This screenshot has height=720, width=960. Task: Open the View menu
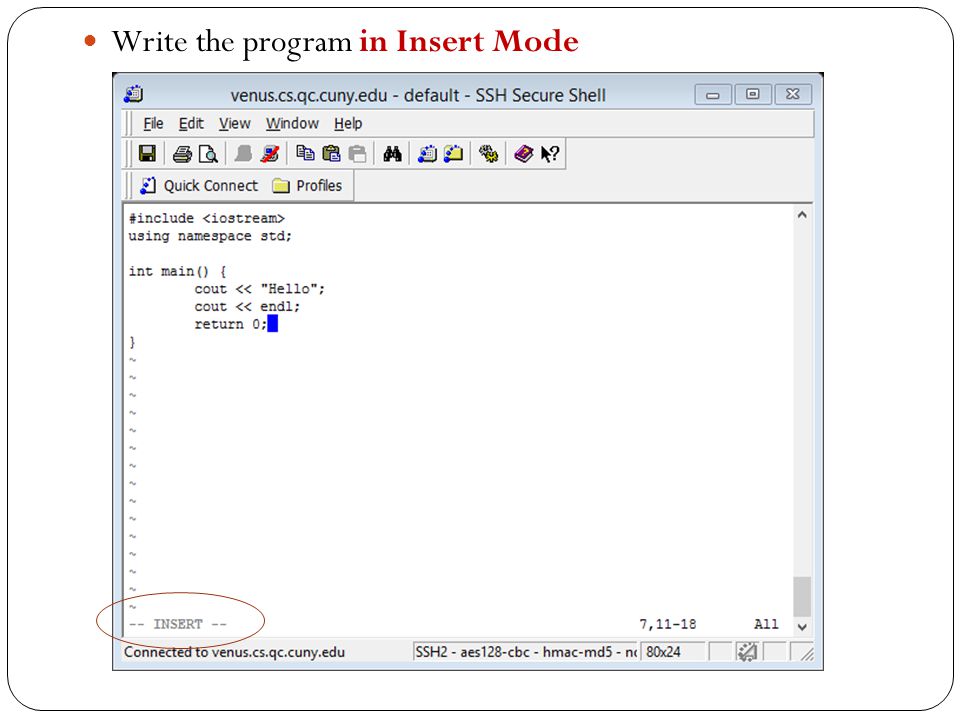click(x=235, y=124)
